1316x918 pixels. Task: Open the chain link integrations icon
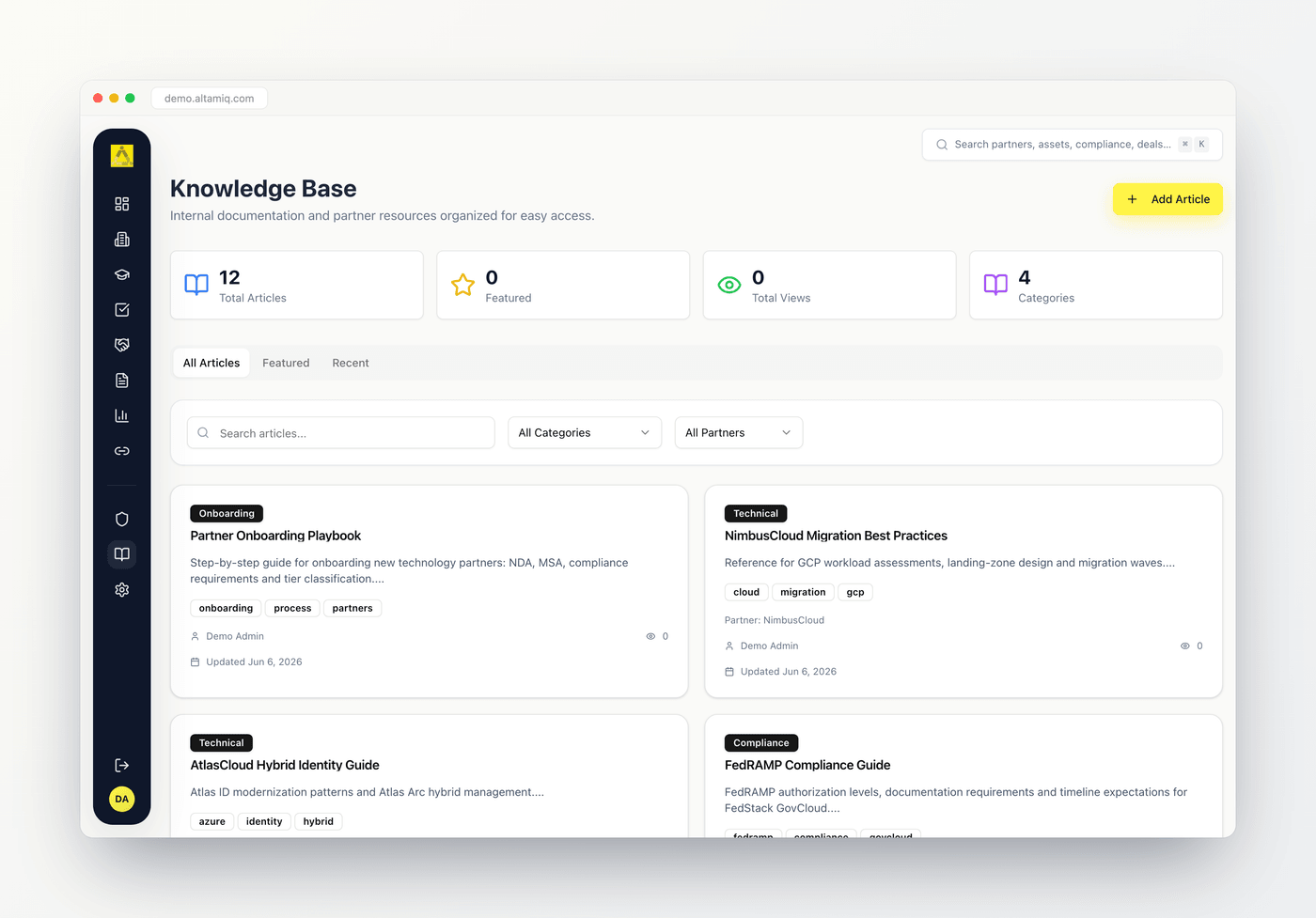click(x=122, y=451)
